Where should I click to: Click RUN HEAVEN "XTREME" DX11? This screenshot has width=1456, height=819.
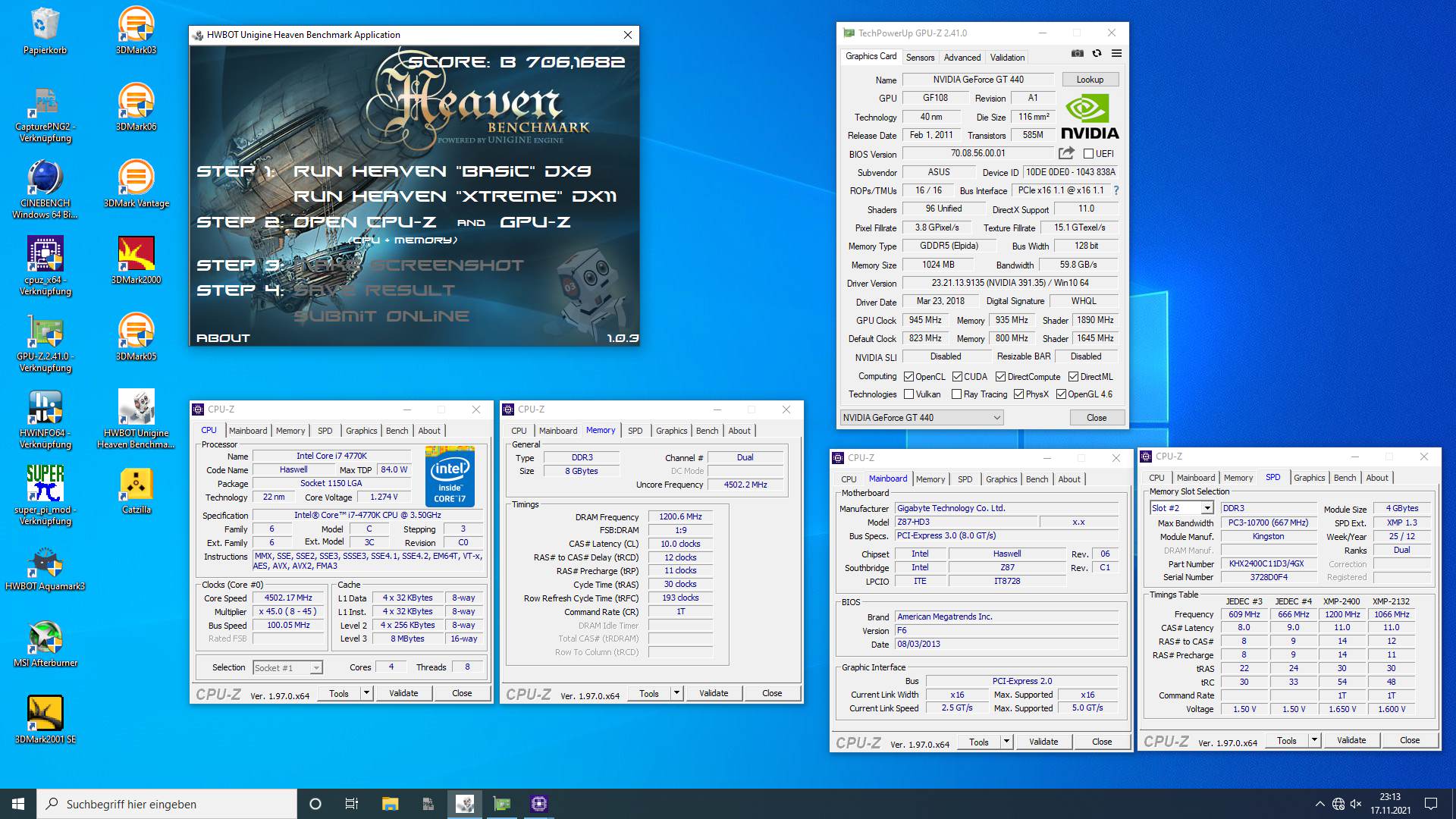coord(455,196)
